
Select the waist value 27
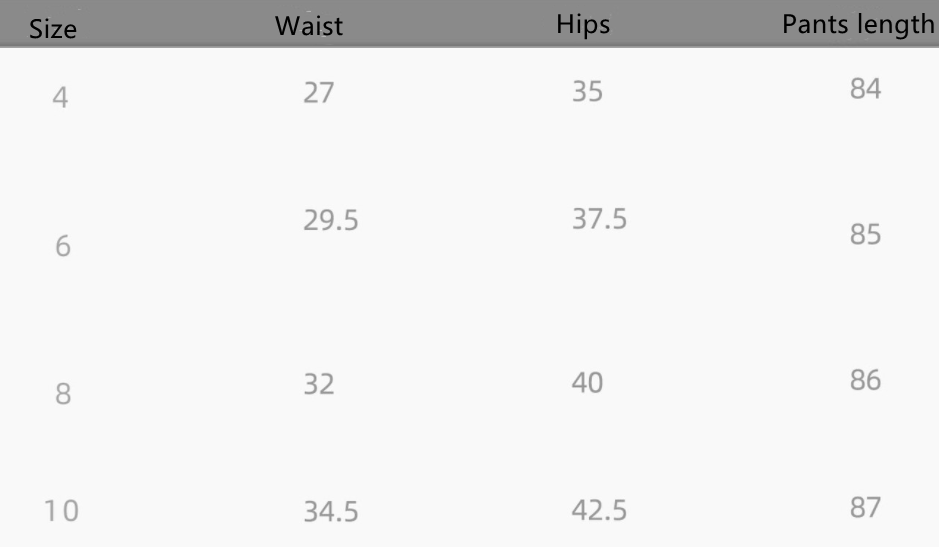tap(319, 94)
